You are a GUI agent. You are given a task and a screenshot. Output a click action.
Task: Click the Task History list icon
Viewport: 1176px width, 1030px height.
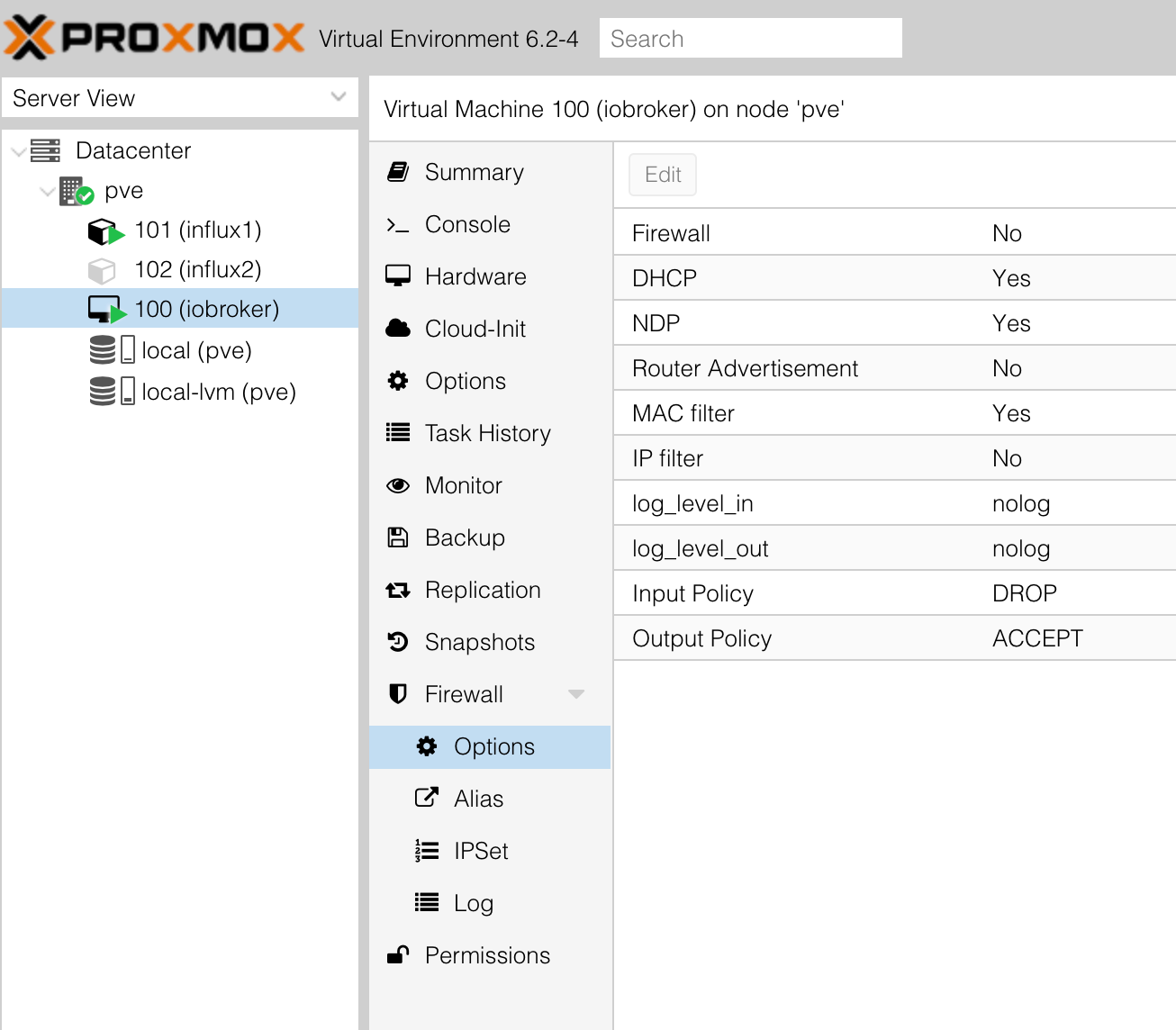[398, 432]
